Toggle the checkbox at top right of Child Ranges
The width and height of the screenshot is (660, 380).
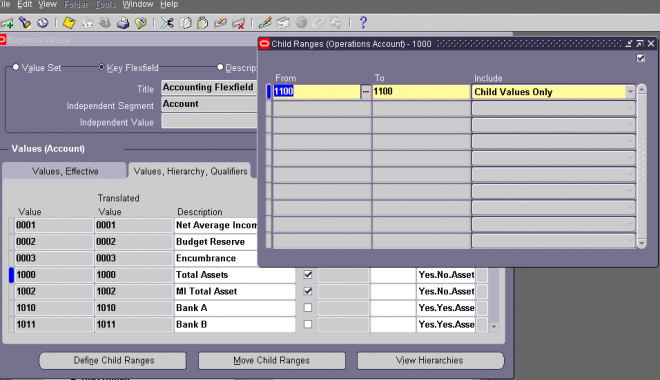click(641, 58)
